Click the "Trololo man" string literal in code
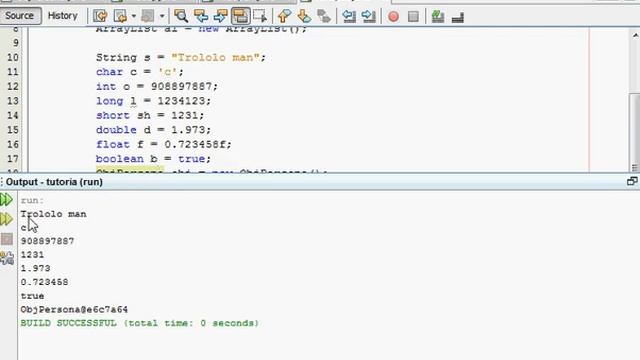The image size is (640, 360). pos(215,58)
